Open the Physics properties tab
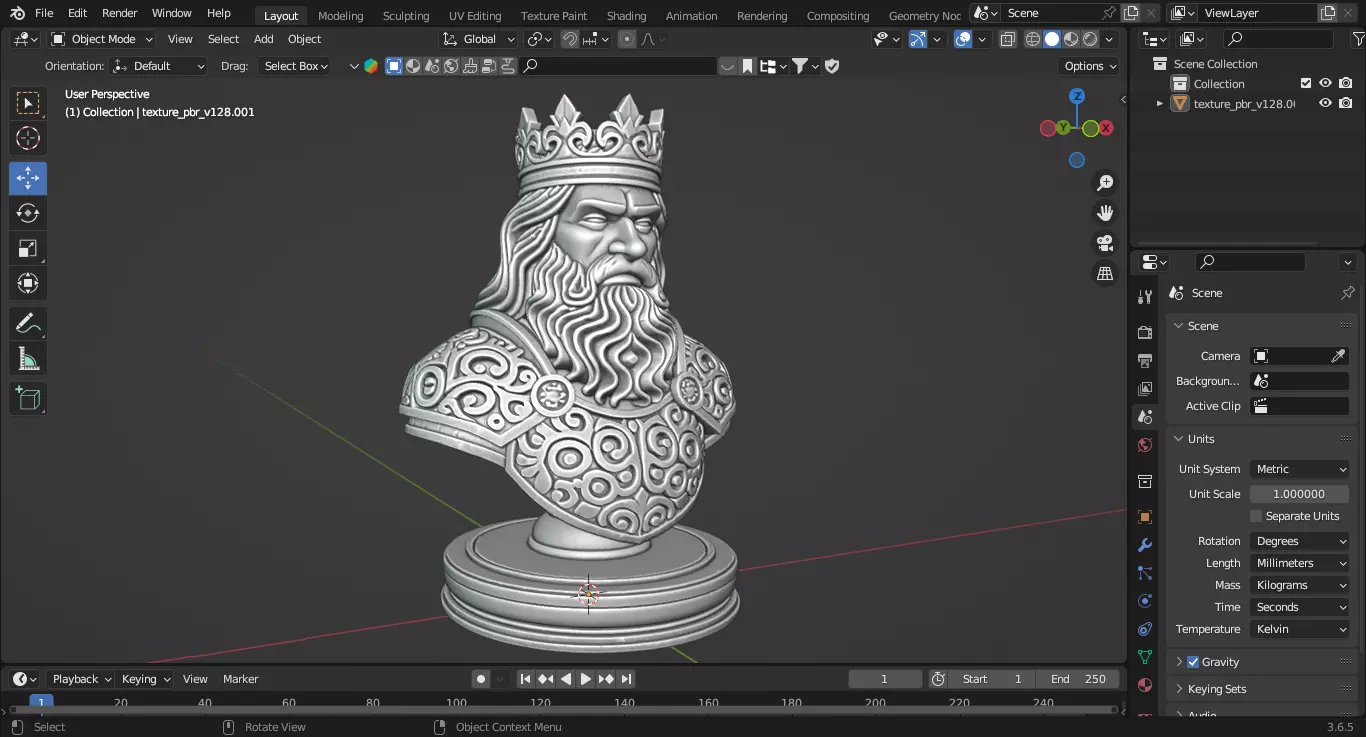This screenshot has width=1366, height=737. tap(1145, 601)
